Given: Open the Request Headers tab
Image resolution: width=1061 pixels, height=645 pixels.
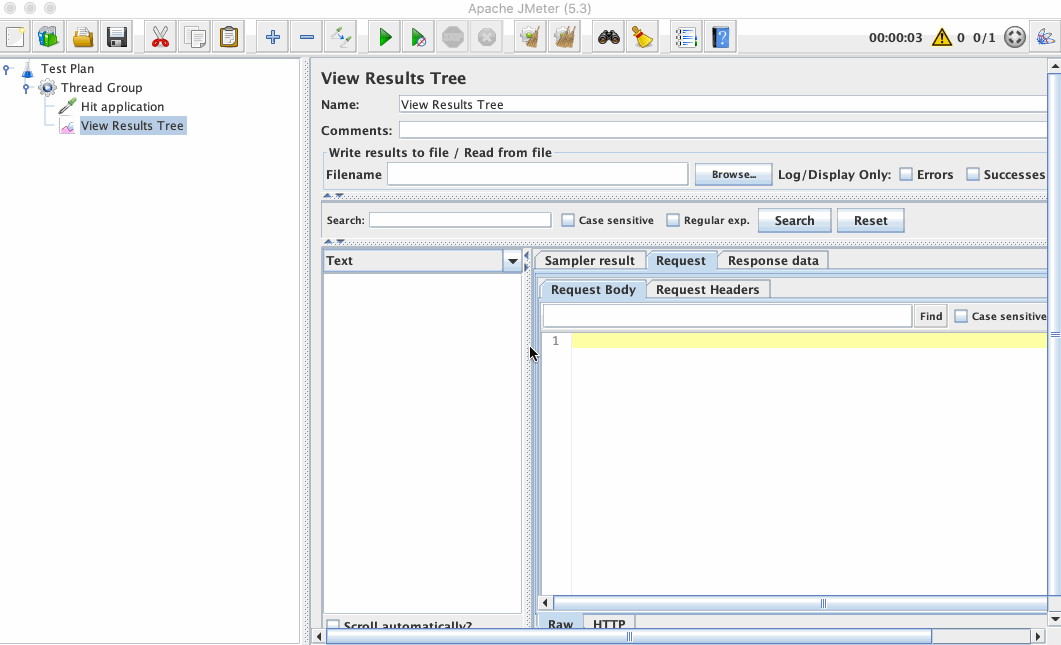Looking at the screenshot, I should pyautogui.click(x=707, y=289).
